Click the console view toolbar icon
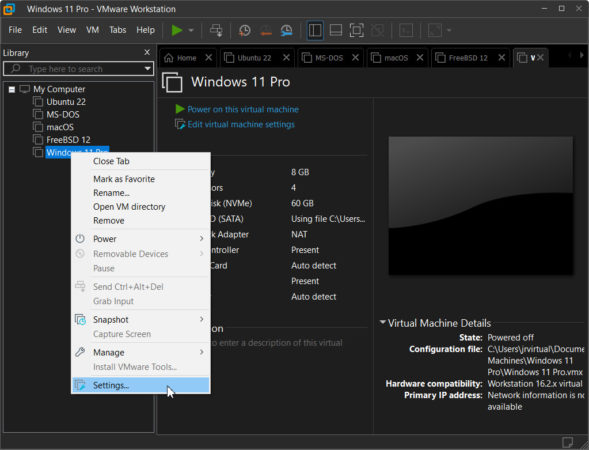The width and height of the screenshot is (589, 450). pos(406,30)
